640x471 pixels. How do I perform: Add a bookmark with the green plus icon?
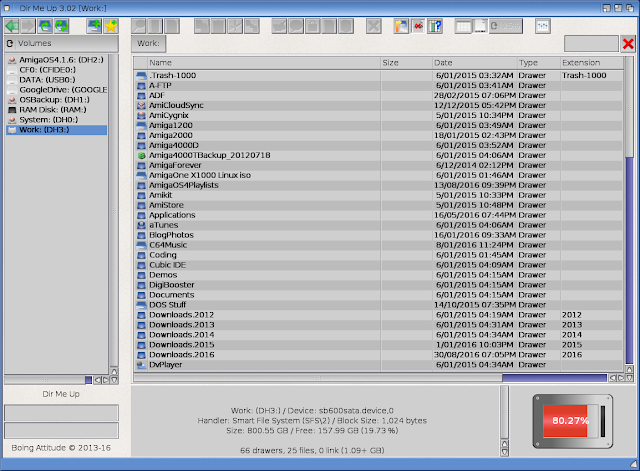(x=94, y=26)
